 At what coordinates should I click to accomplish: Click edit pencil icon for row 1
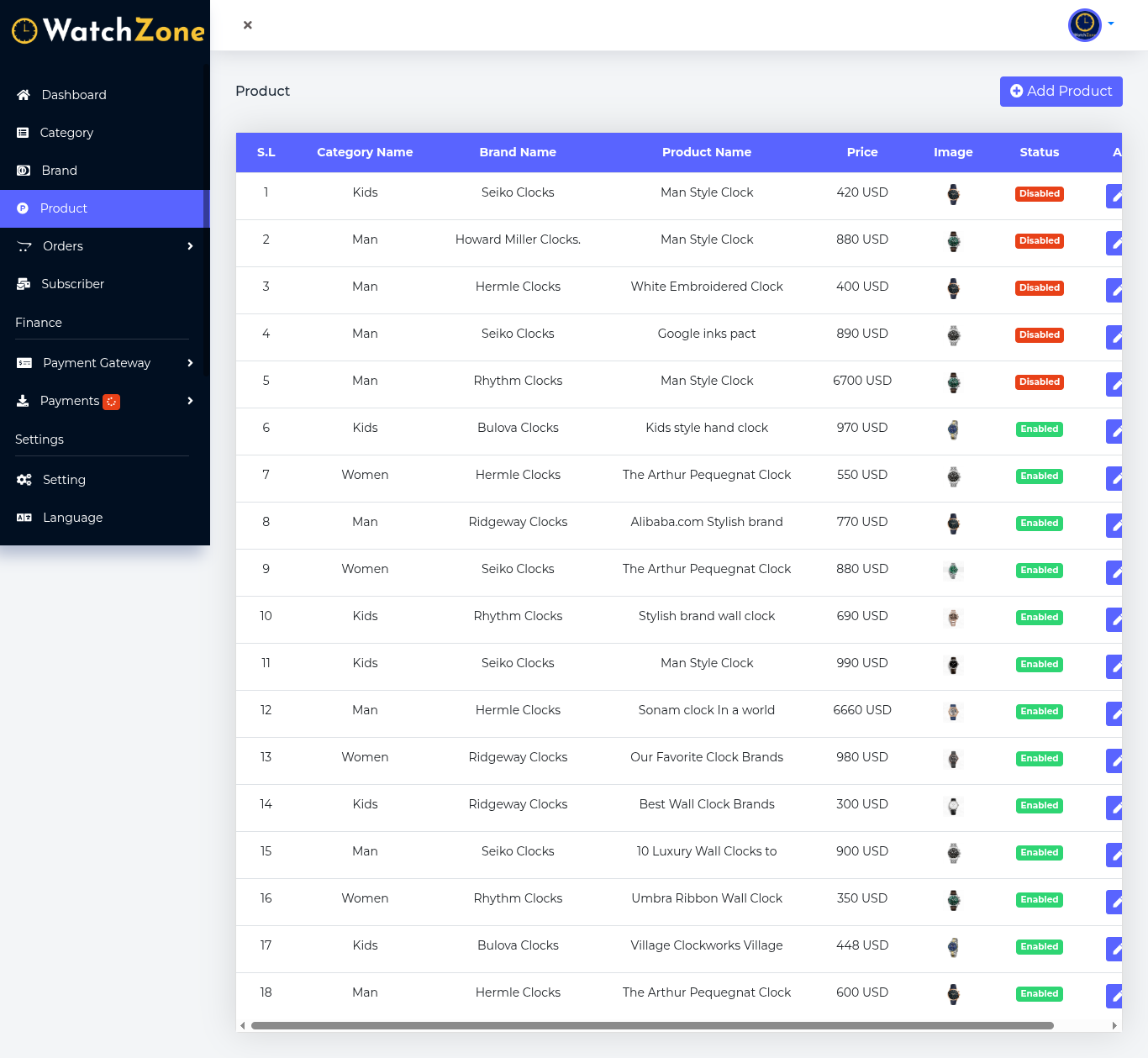coord(1114,196)
